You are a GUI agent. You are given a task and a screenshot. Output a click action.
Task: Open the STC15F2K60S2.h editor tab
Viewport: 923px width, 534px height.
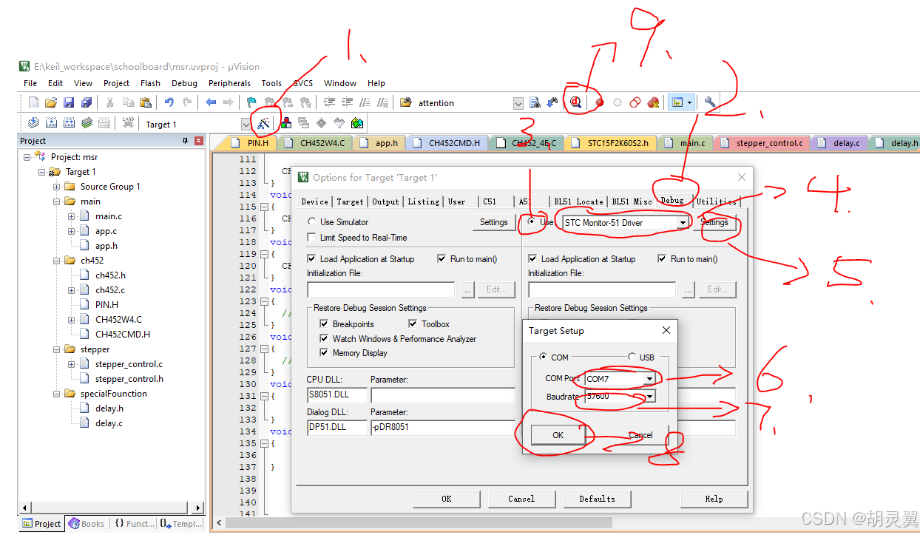point(612,142)
